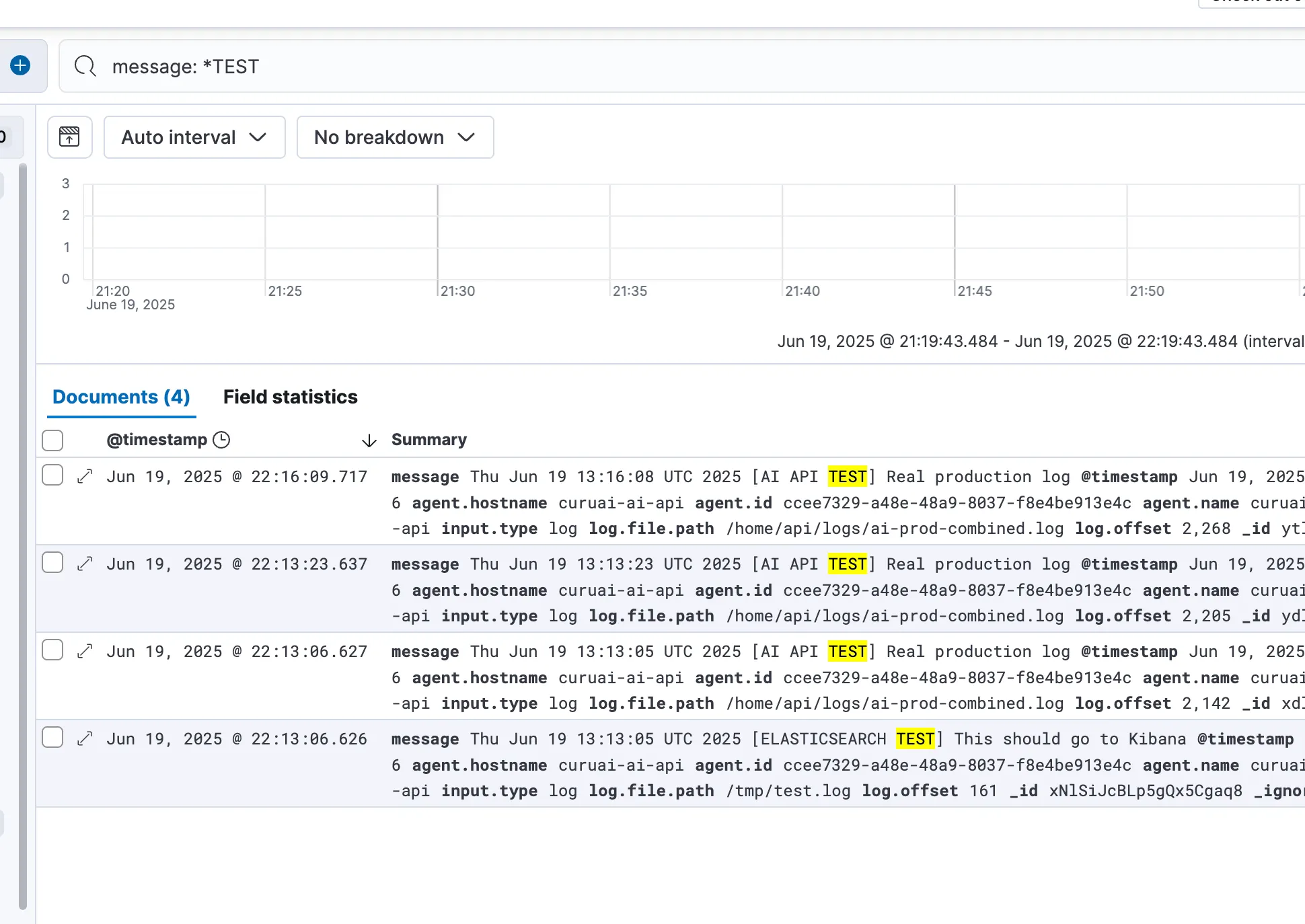Select the 22:16:09.717 row checkbox
1305x924 pixels.
pos(52,475)
